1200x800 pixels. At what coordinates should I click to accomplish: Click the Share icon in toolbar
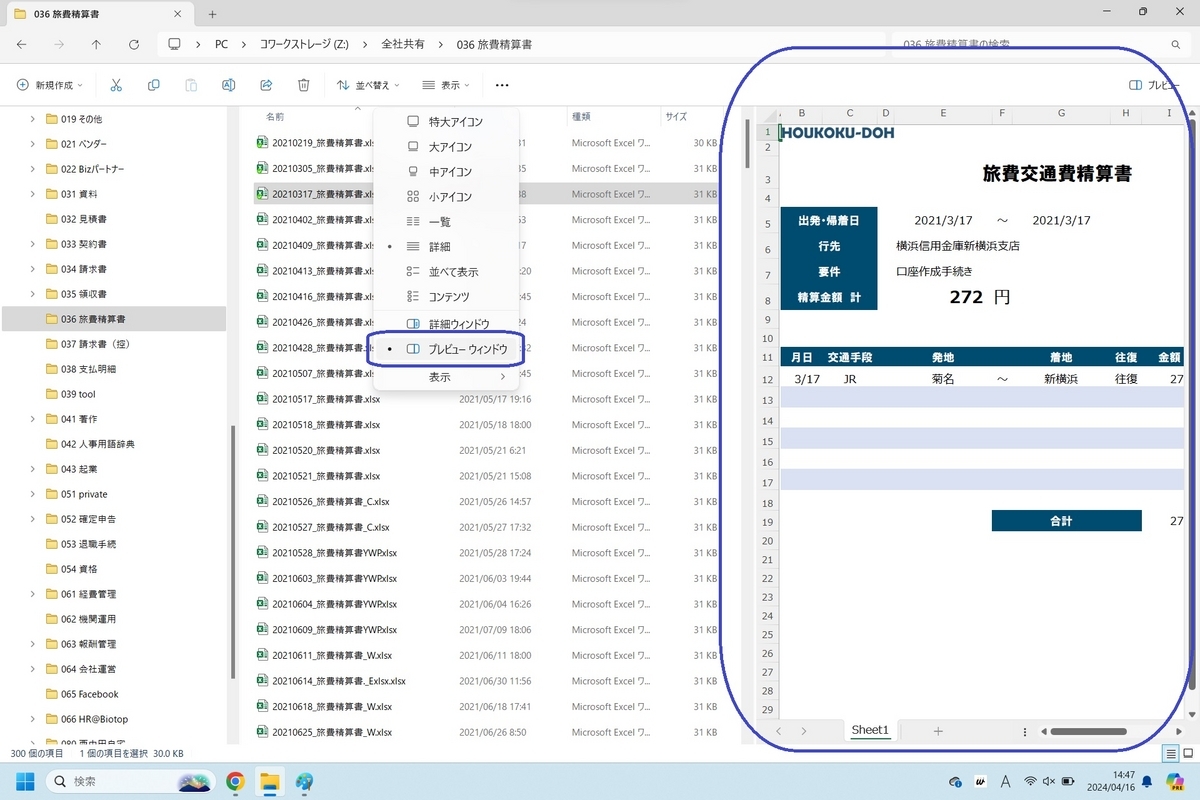(266, 85)
